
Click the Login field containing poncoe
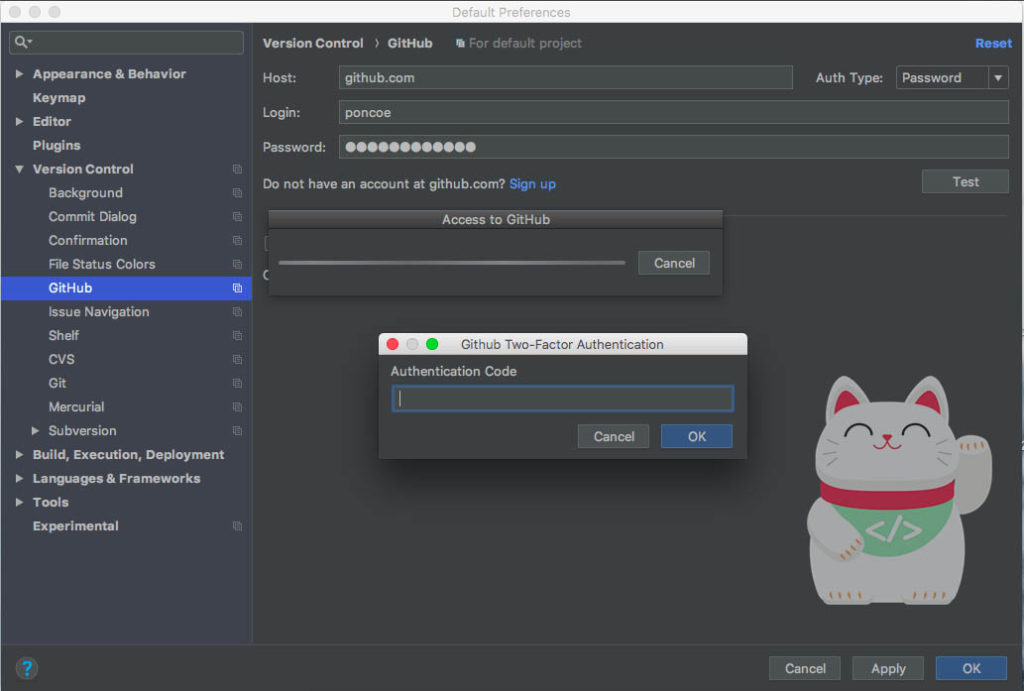coord(674,112)
